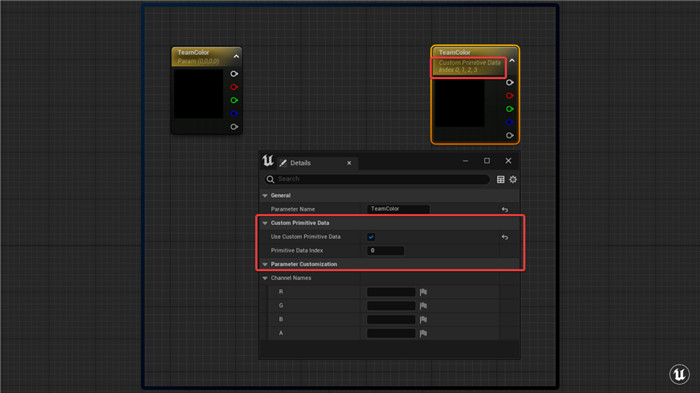This screenshot has height=393, width=700.
Task: Click the red output pin on left TeamColor node
Action: (234, 87)
